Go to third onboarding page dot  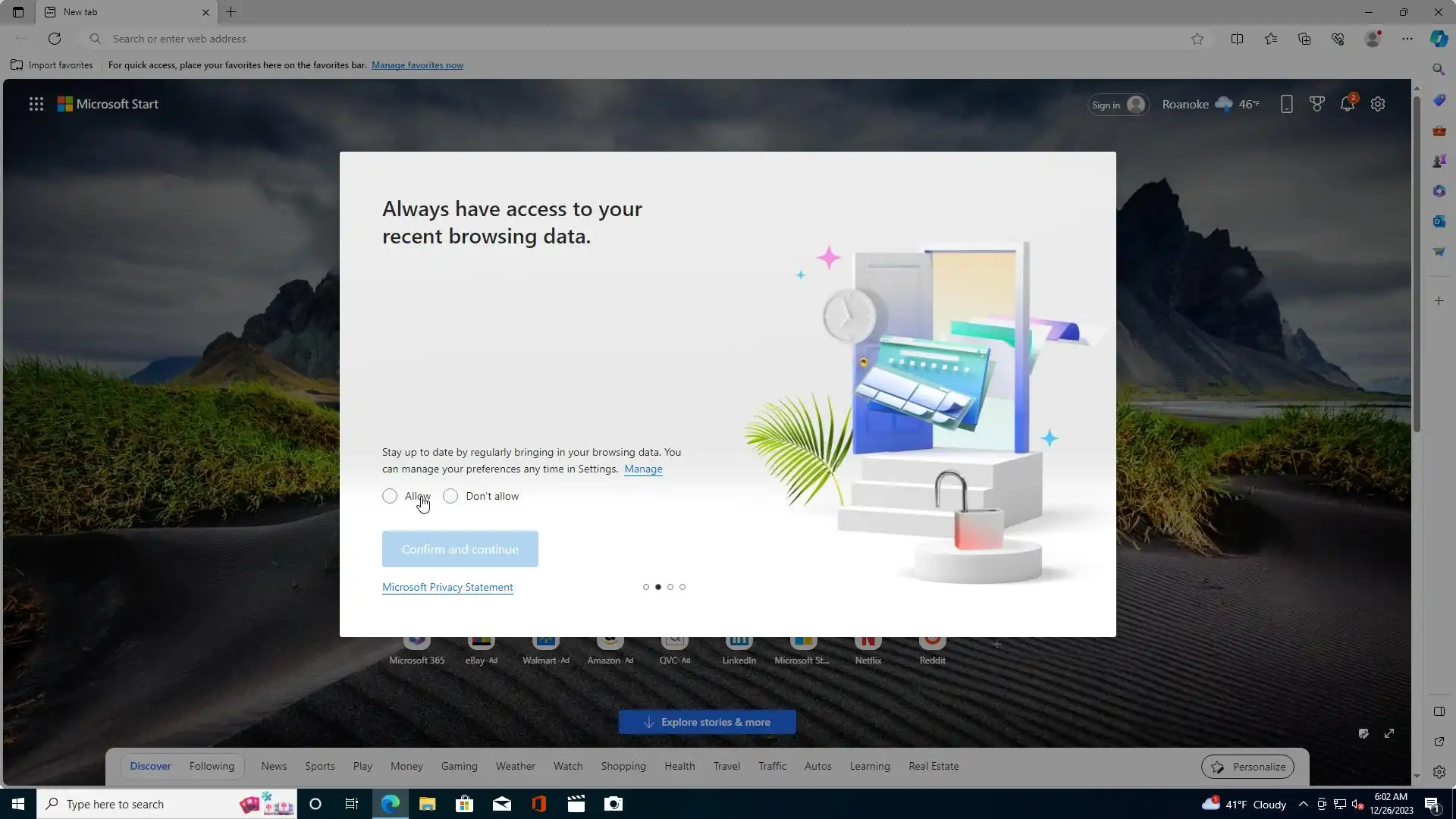click(670, 587)
